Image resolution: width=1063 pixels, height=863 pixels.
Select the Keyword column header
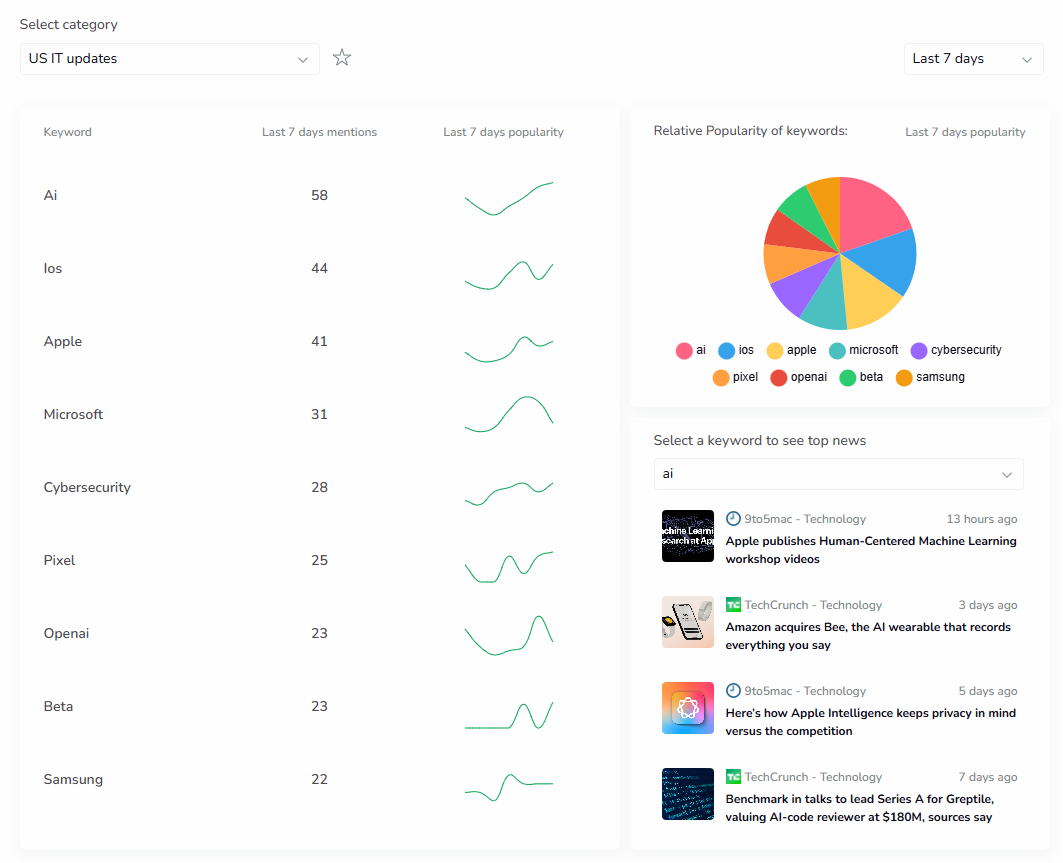(67, 131)
